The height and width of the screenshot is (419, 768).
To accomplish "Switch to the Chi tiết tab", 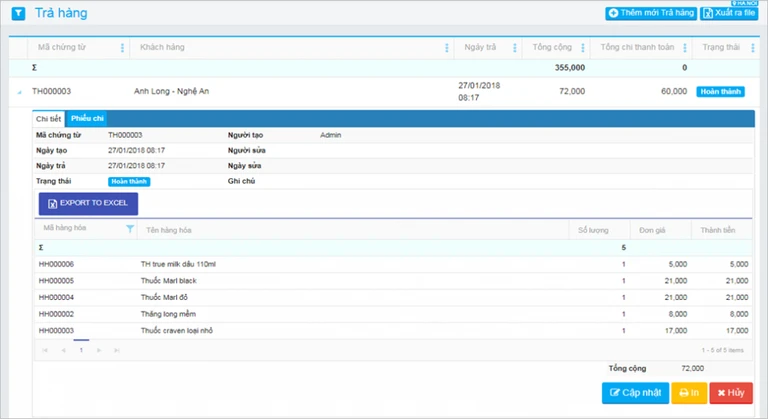I will [48, 119].
